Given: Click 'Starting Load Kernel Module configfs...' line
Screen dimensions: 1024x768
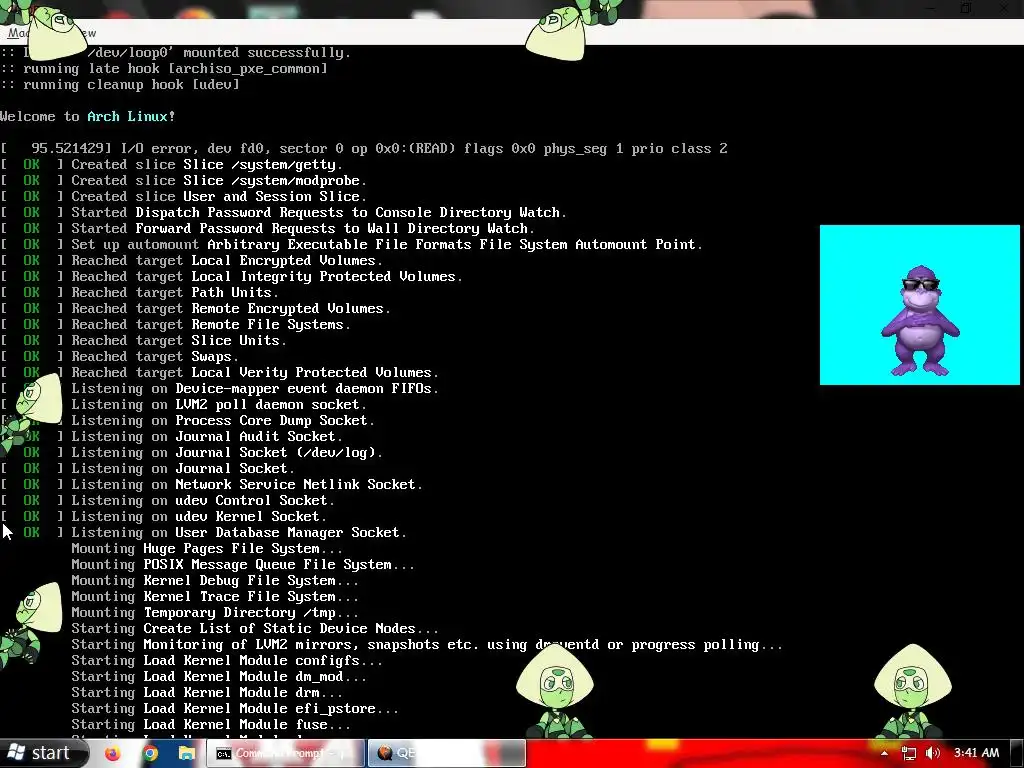Looking at the screenshot, I should click(227, 660).
